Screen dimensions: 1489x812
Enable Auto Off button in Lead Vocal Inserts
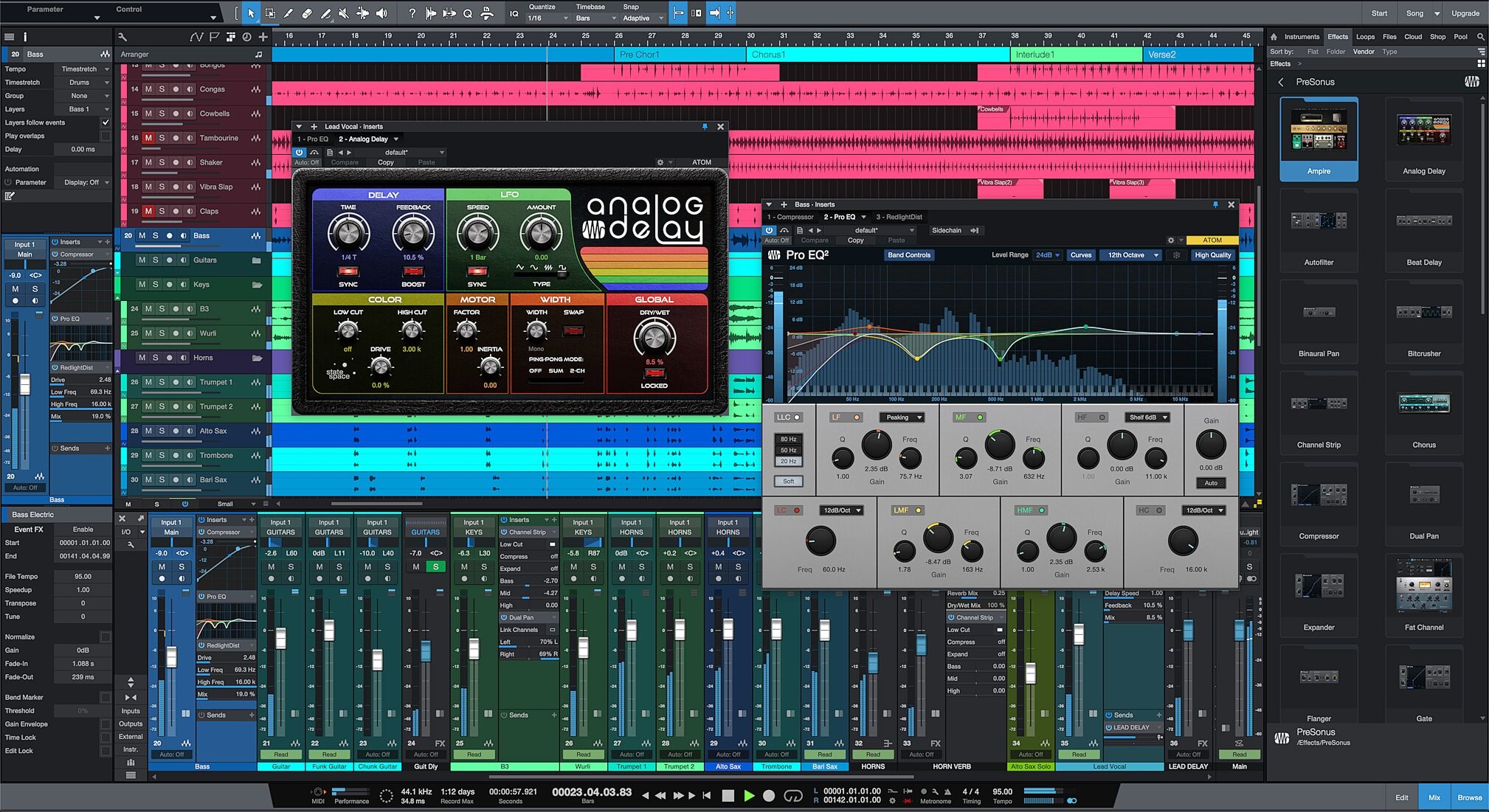coord(306,162)
